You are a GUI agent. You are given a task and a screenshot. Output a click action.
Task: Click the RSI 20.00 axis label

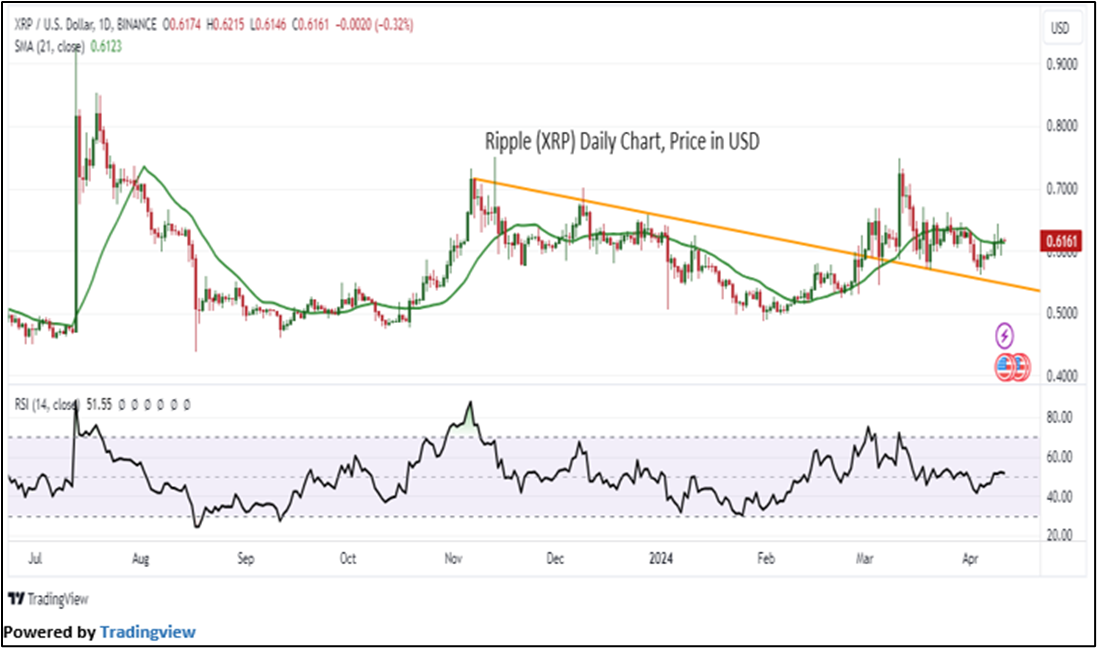(x=1059, y=535)
